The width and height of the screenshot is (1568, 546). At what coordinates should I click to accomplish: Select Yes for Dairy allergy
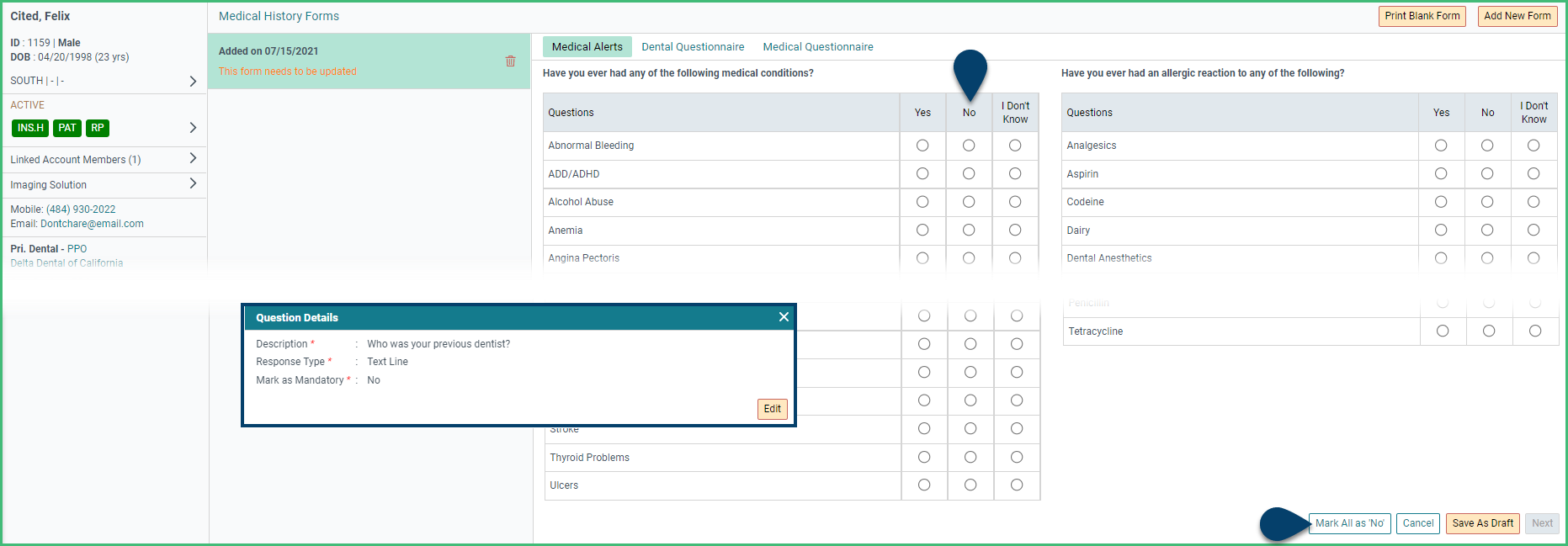pyautogui.click(x=1441, y=230)
